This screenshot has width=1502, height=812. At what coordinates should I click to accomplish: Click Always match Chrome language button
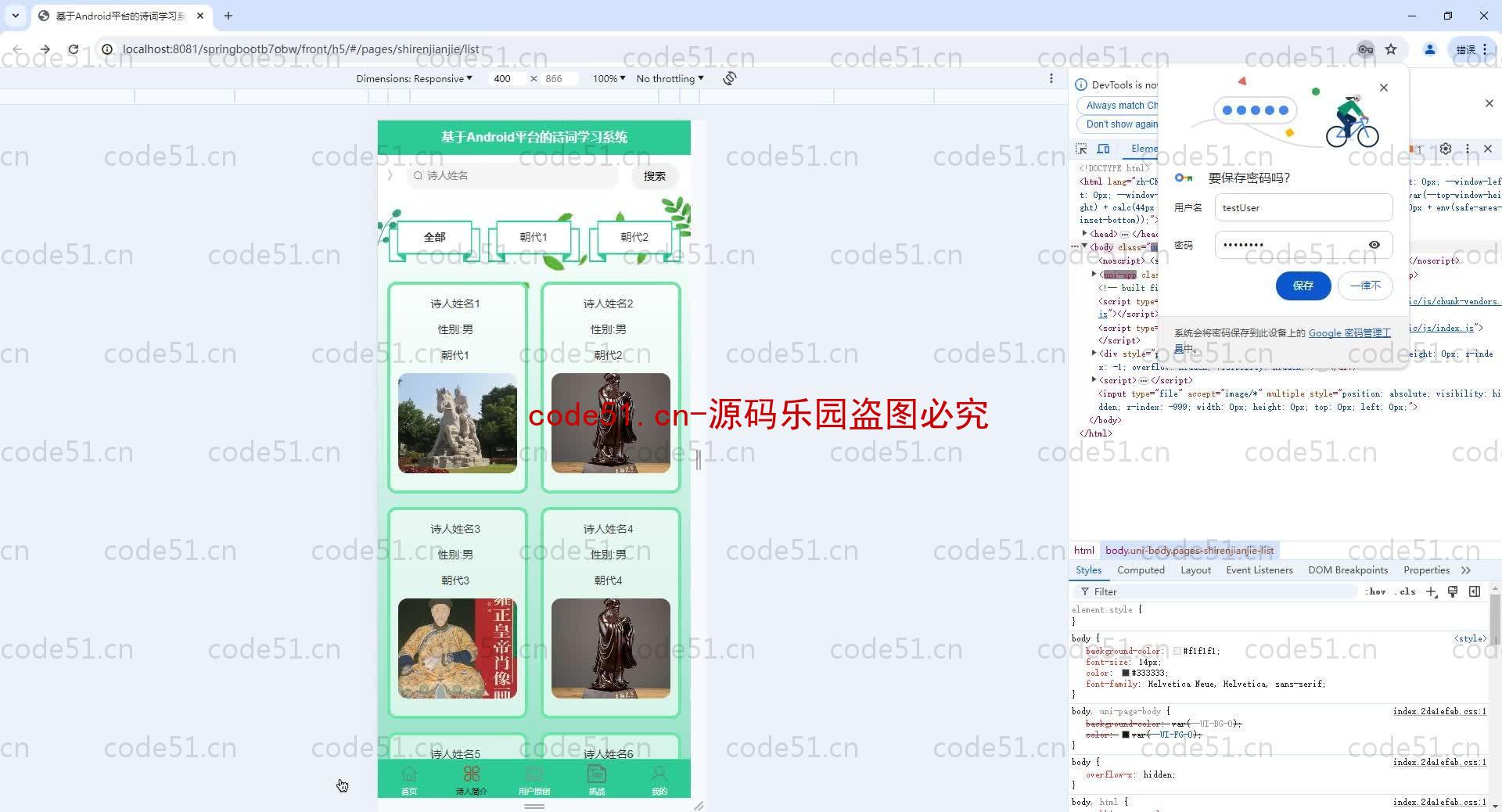coord(1119,106)
